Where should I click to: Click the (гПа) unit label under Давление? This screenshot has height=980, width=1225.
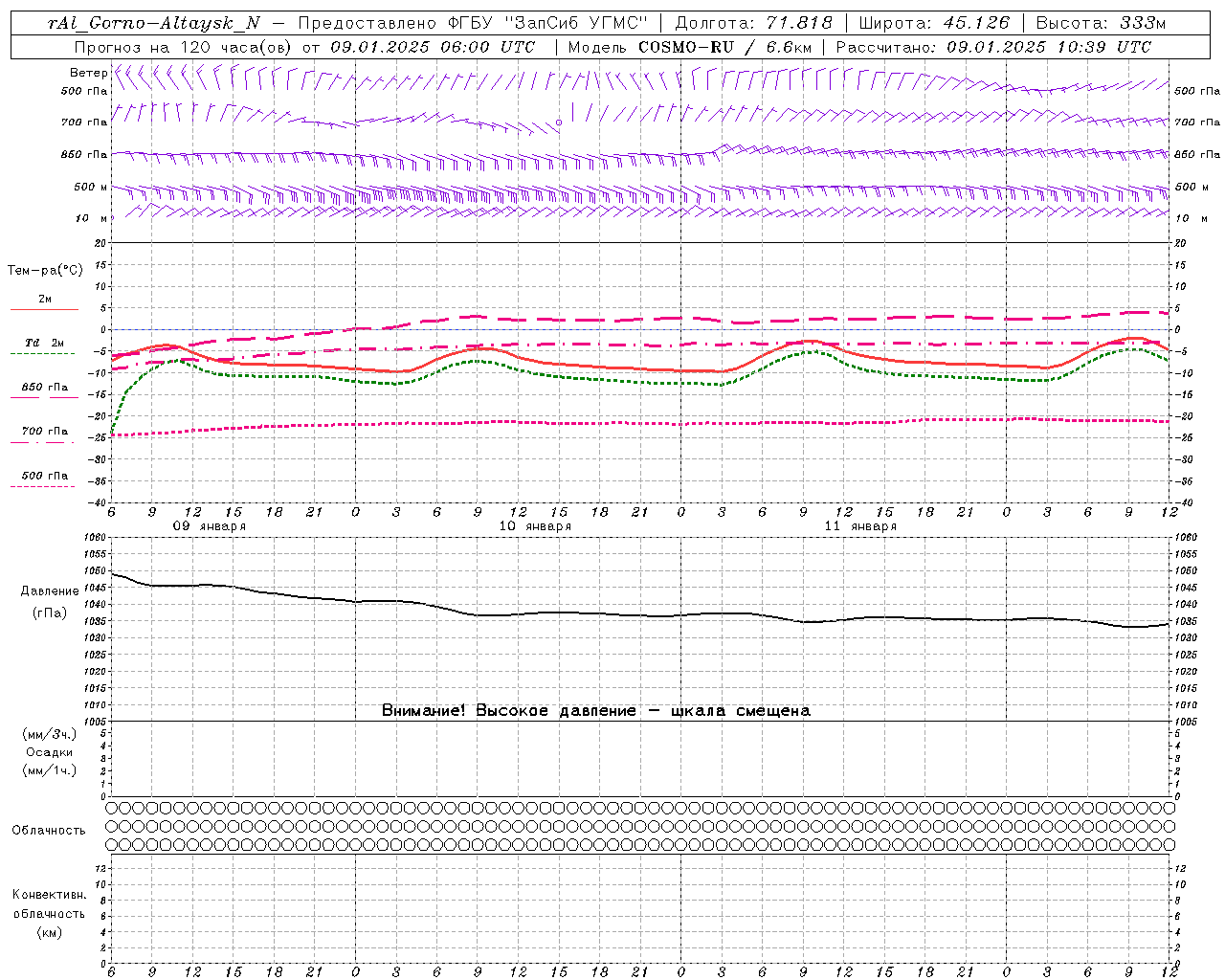coord(50,612)
